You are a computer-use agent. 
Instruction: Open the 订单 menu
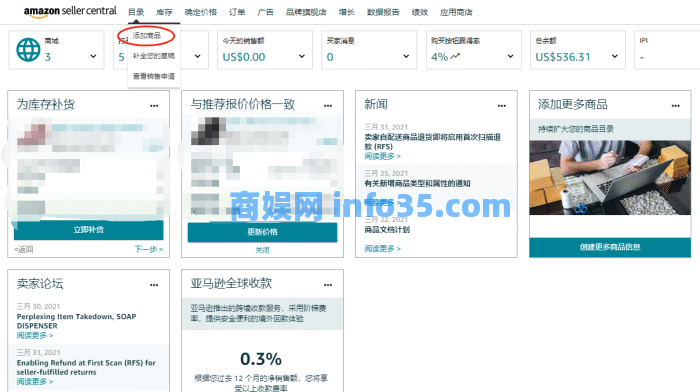tap(237, 12)
